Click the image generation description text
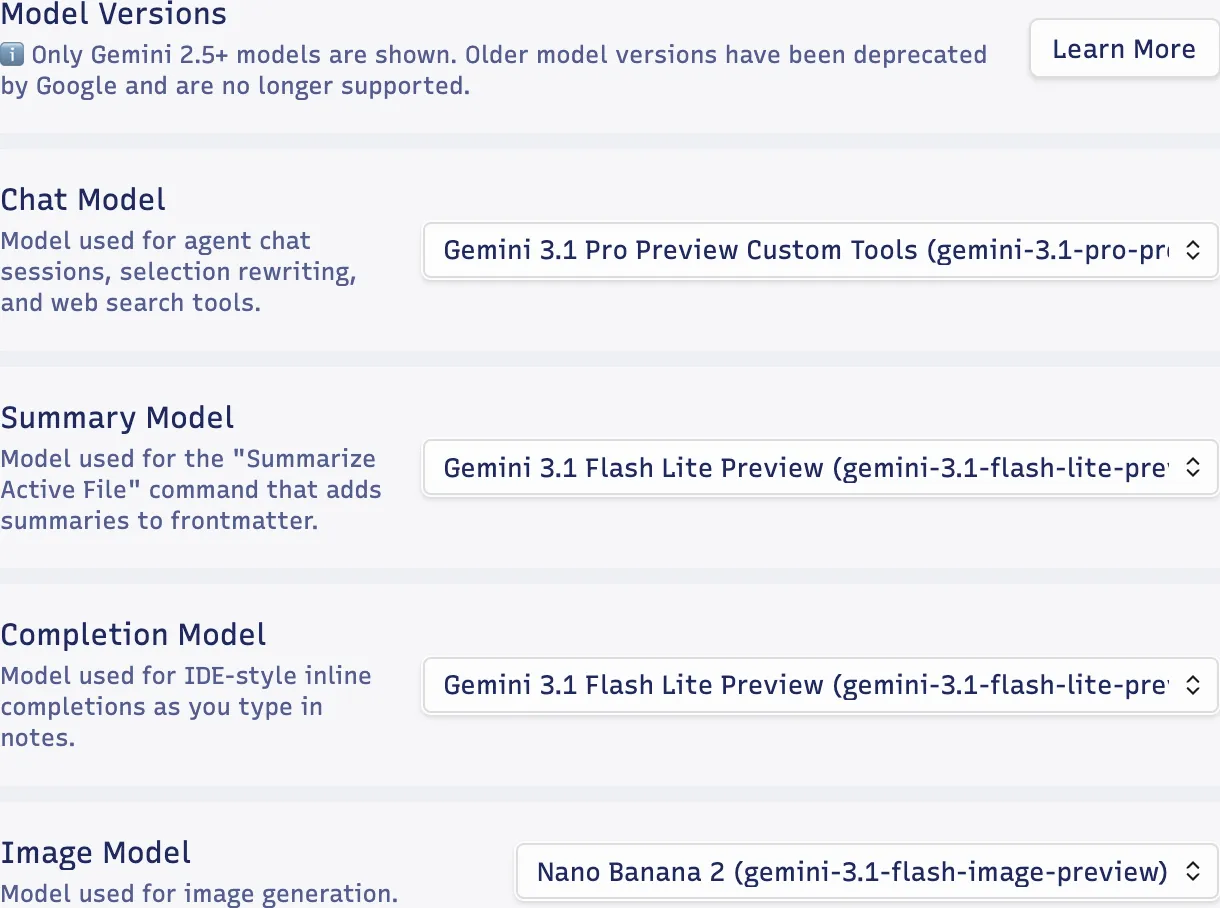Screen dimensions: 1220x908 coord(199,893)
